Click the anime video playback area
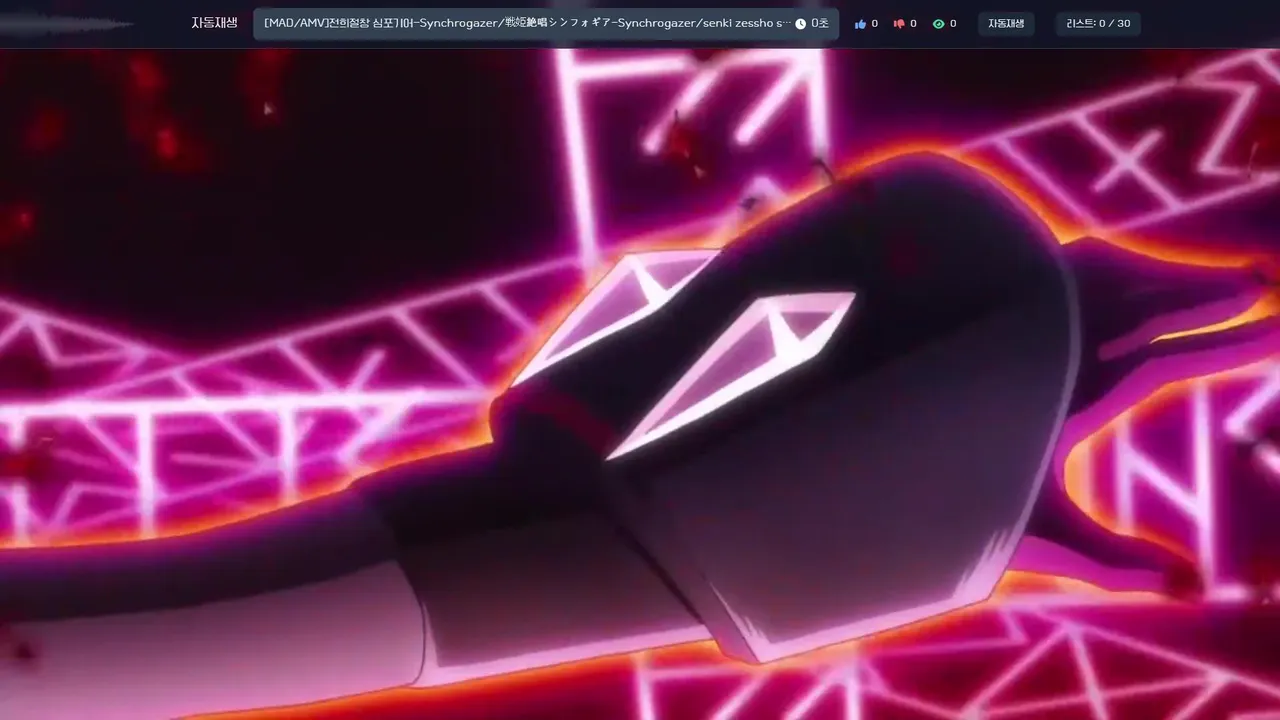 click(x=640, y=384)
